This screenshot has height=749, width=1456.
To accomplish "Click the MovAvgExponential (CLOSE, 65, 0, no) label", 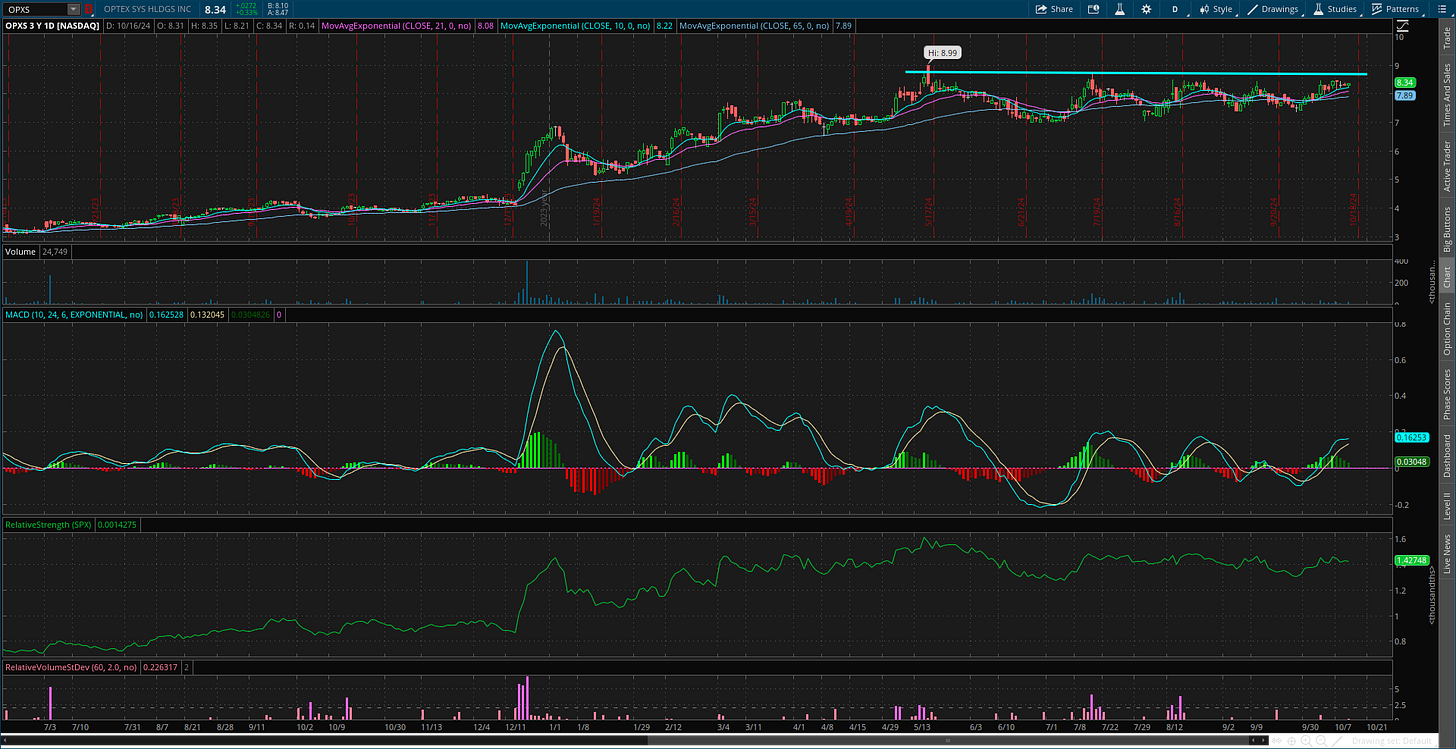I will point(755,24).
